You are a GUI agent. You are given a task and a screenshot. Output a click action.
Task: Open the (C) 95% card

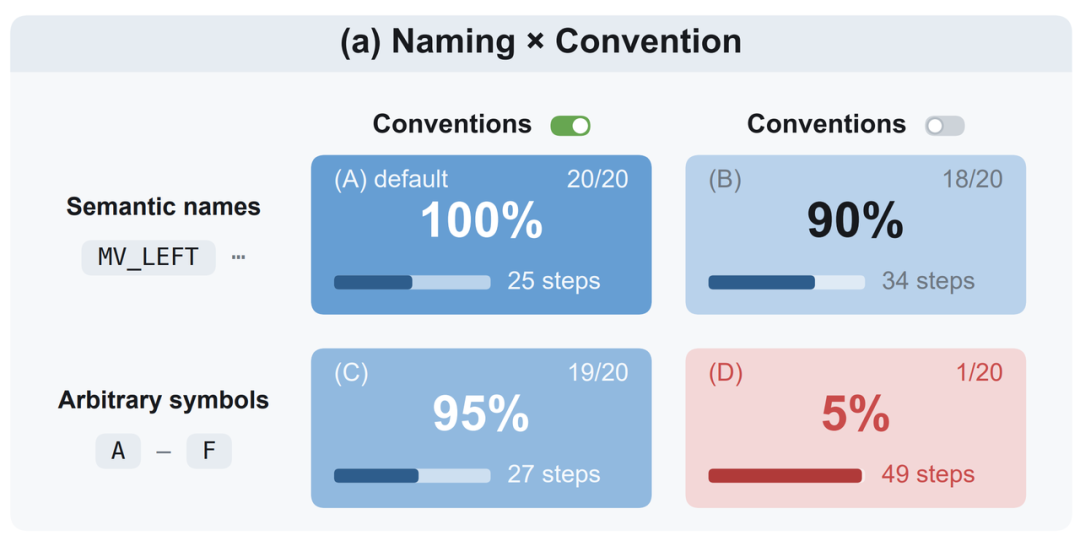click(481, 428)
